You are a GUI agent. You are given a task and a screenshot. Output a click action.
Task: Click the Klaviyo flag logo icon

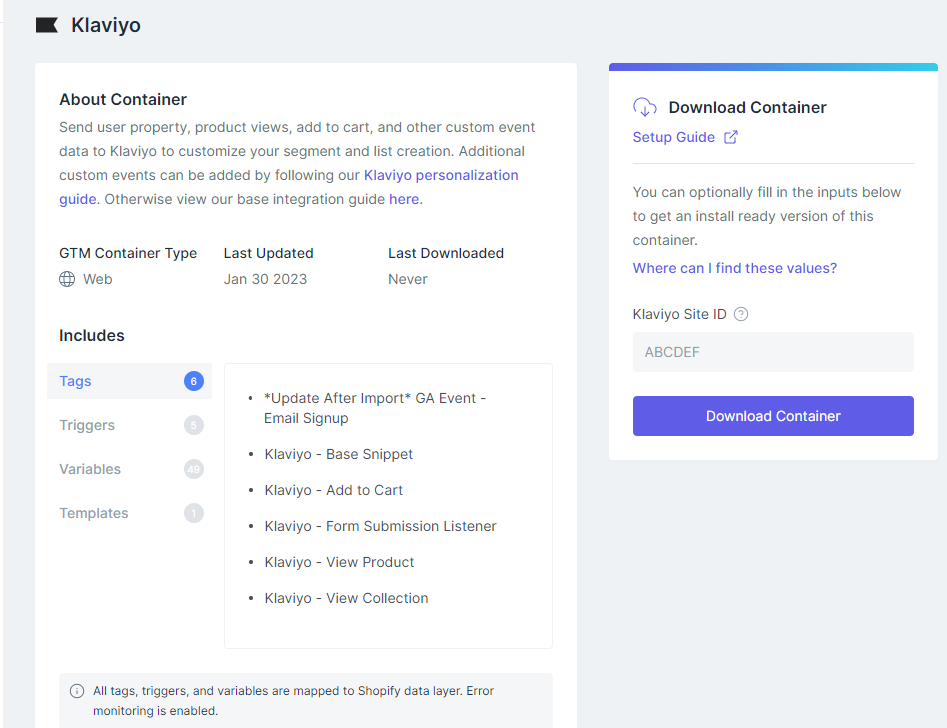[47, 25]
